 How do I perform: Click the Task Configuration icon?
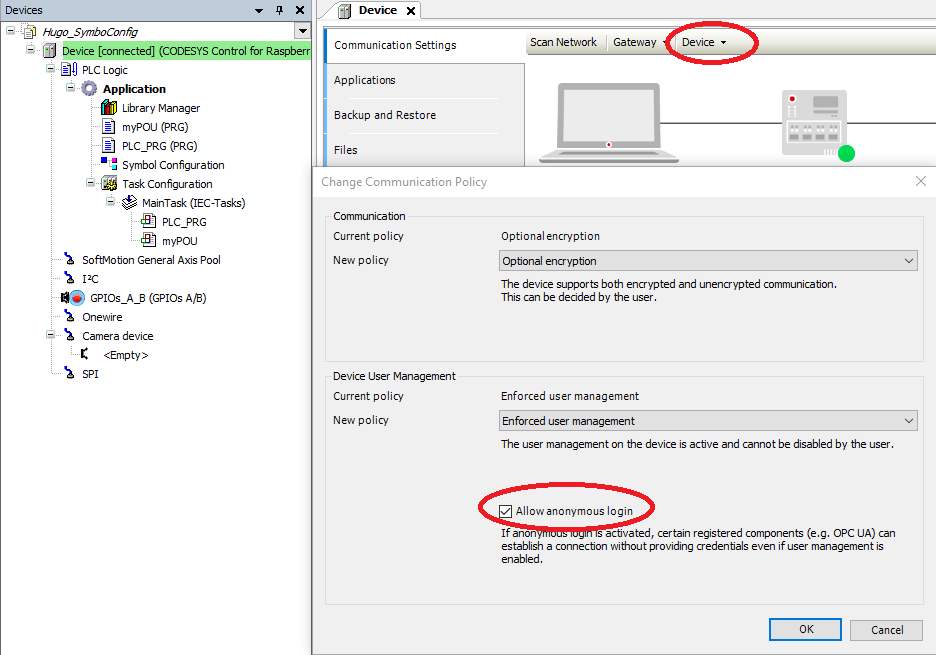click(109, 184)
